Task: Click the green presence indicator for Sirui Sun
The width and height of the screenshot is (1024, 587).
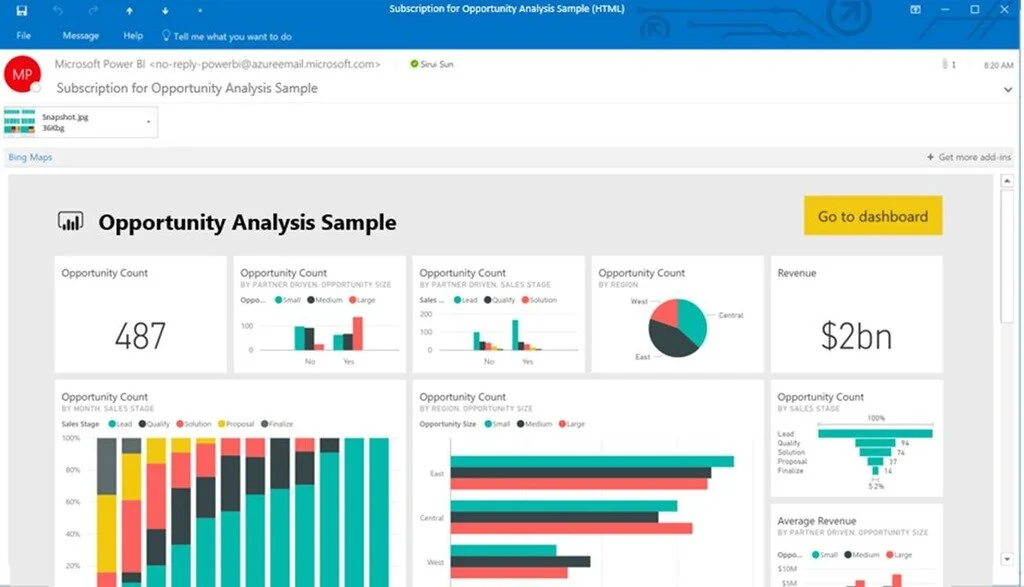Action: (414, 64)
